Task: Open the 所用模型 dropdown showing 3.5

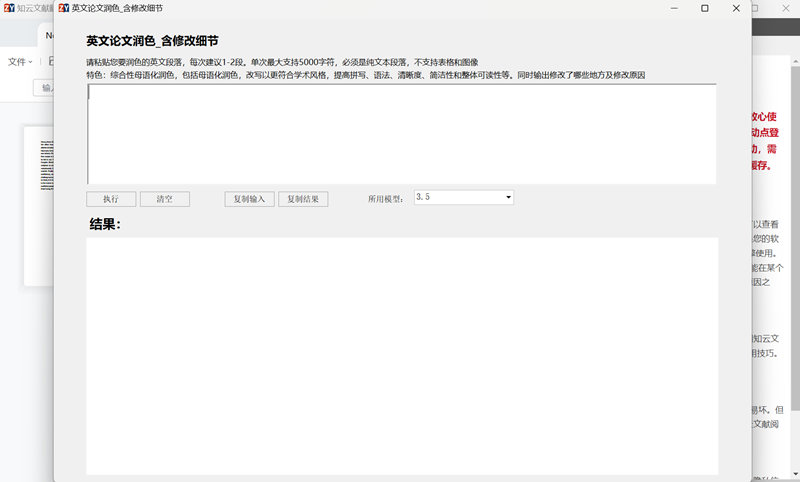Action: [463, 198]
